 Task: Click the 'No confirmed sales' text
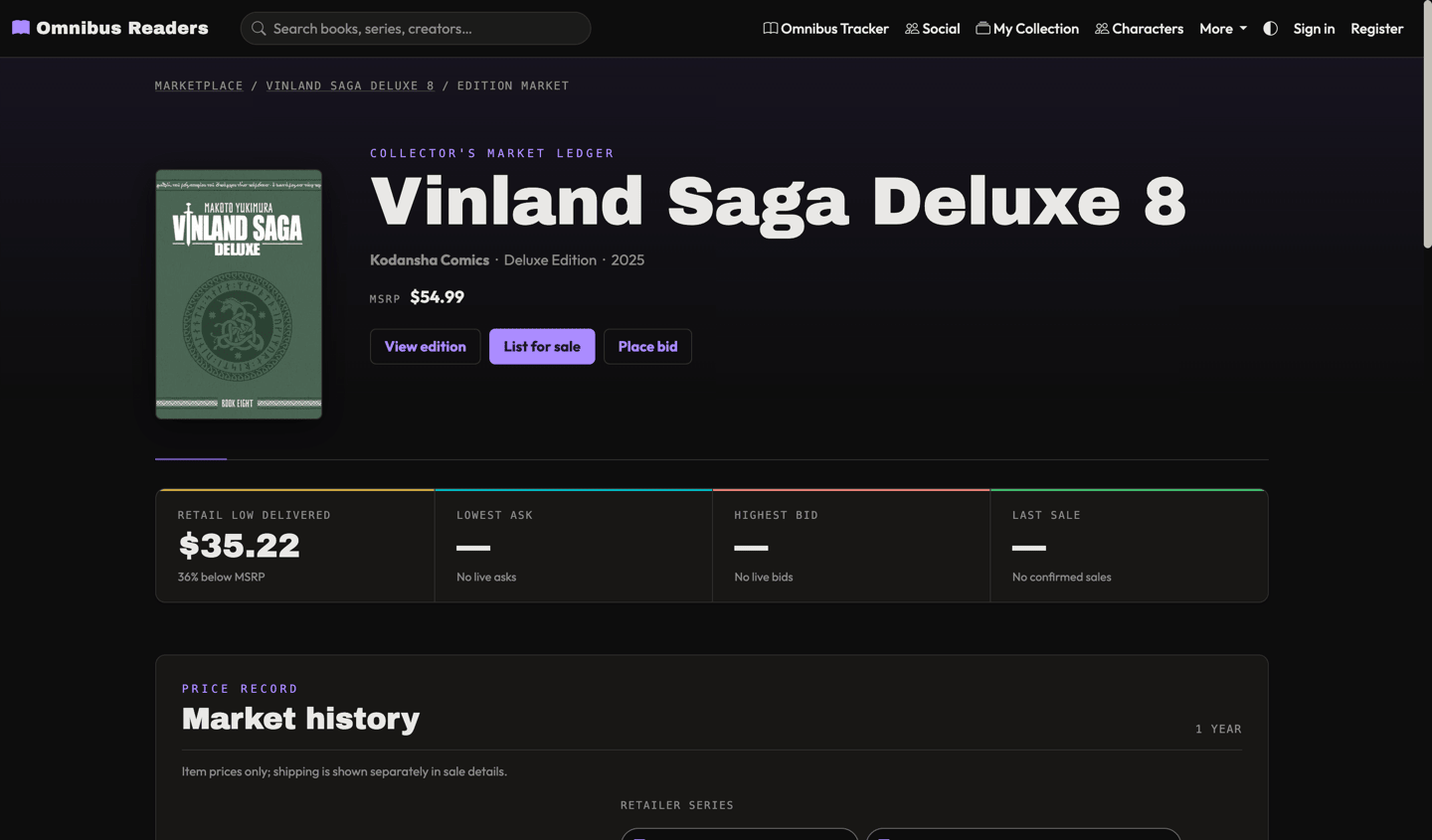(1061, 577)
